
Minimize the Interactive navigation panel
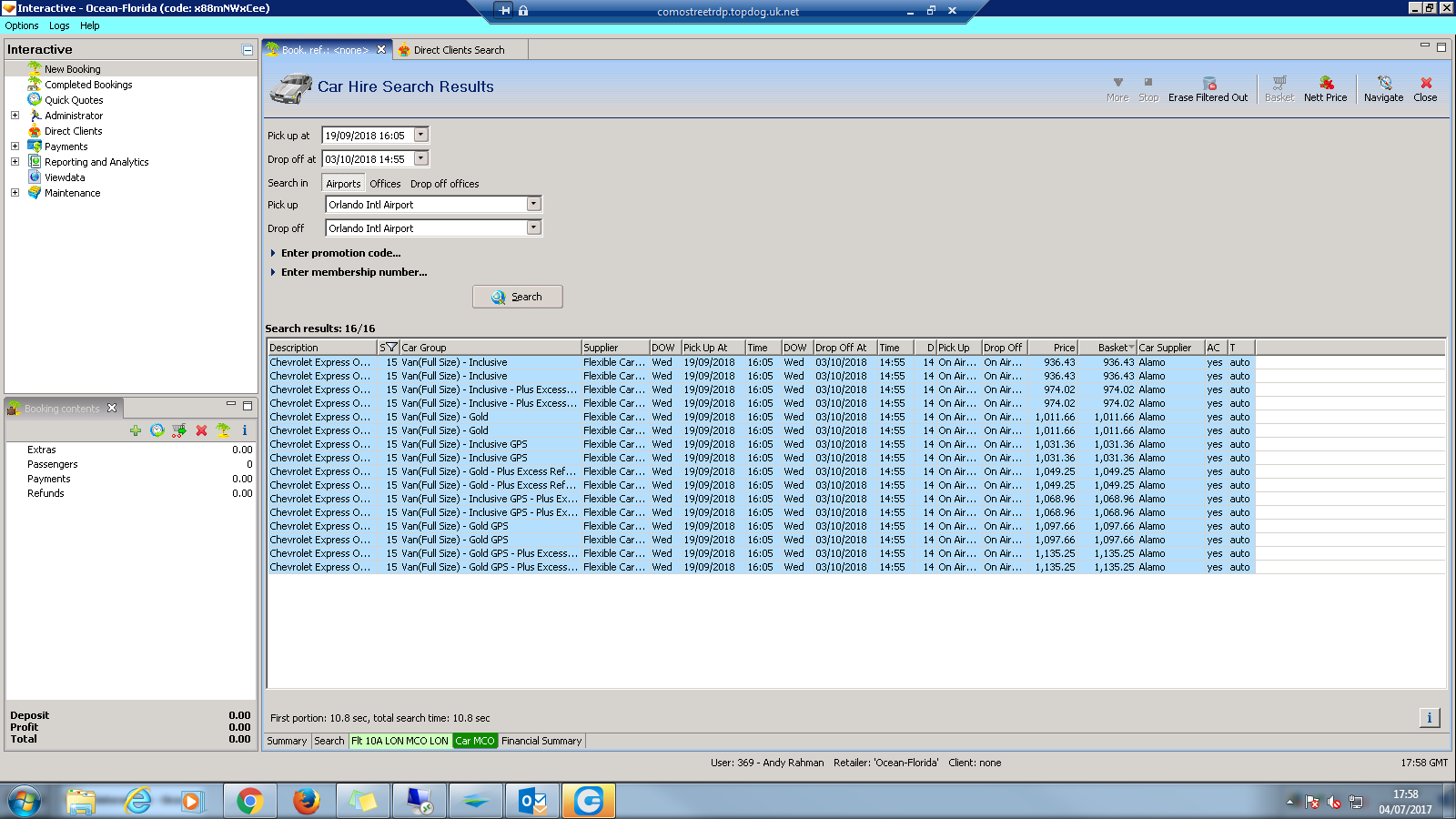pos(248,50)
